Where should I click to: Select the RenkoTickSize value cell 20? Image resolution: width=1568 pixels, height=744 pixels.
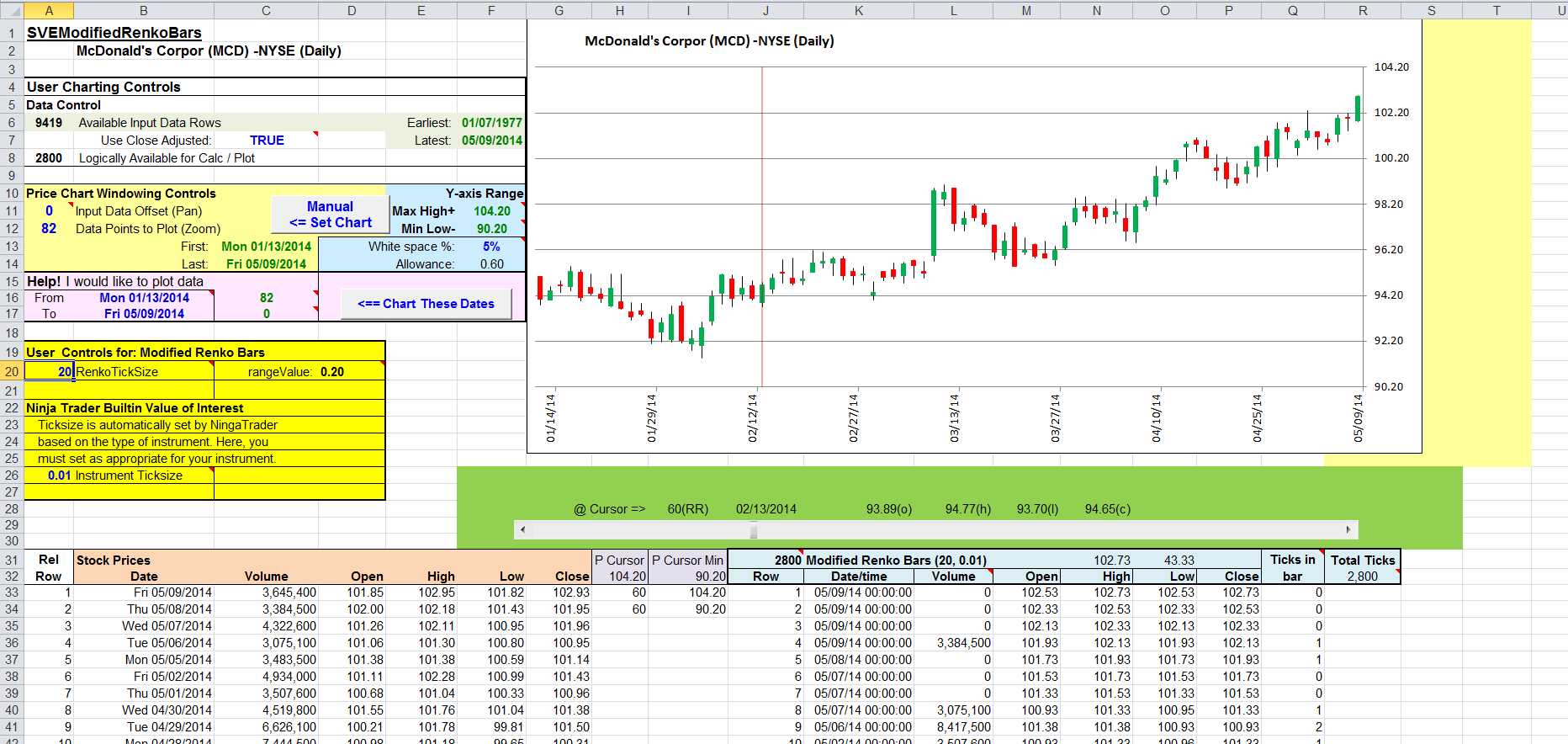[50, 372]
